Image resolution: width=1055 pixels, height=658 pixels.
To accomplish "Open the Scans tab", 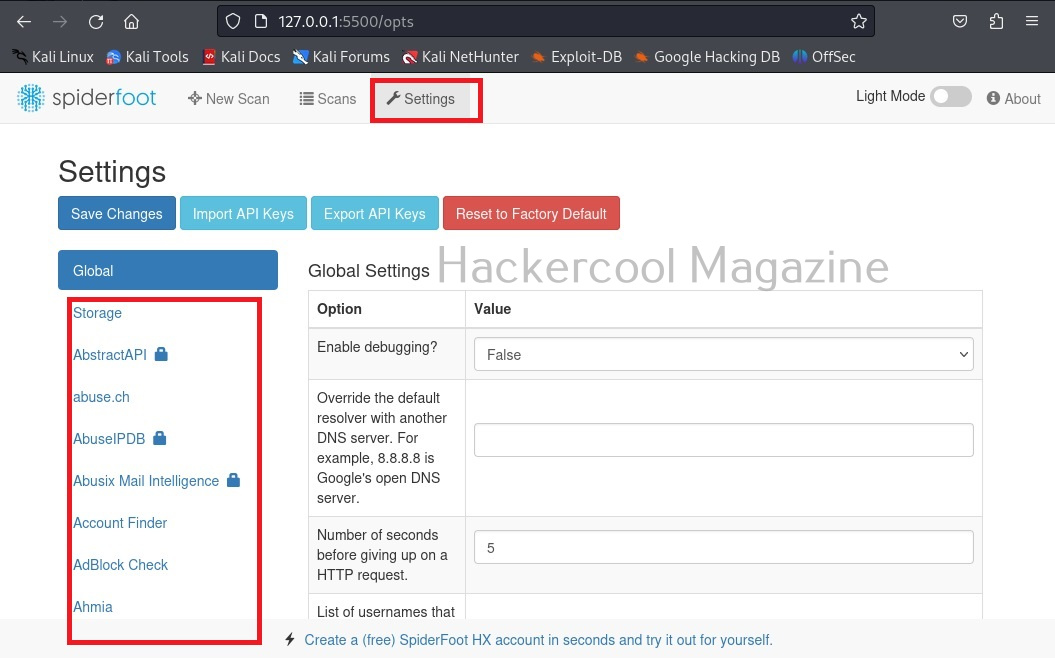I will (328, 99).
